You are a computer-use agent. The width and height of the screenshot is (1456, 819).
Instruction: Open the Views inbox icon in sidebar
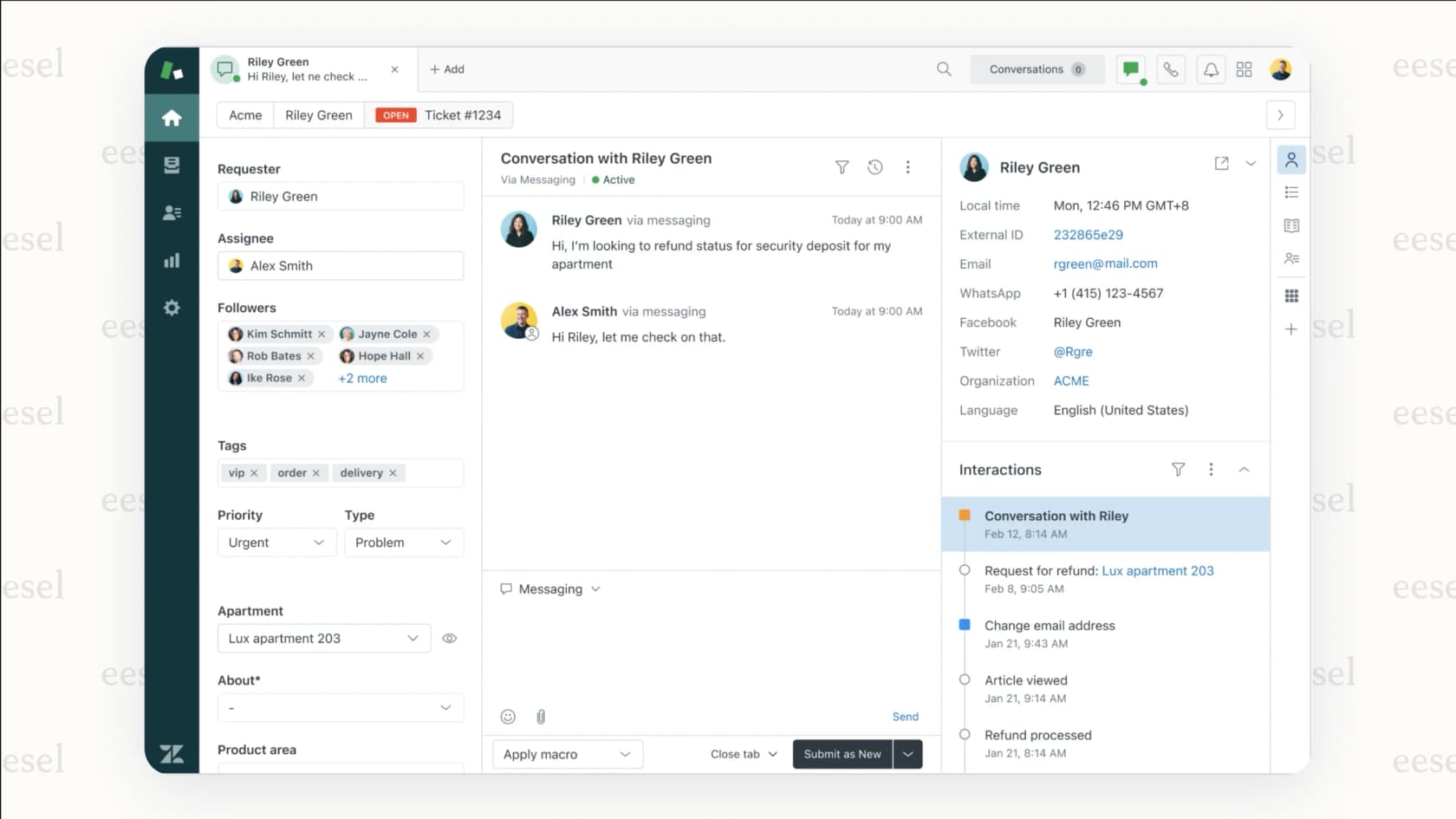(x=172, y=165)
